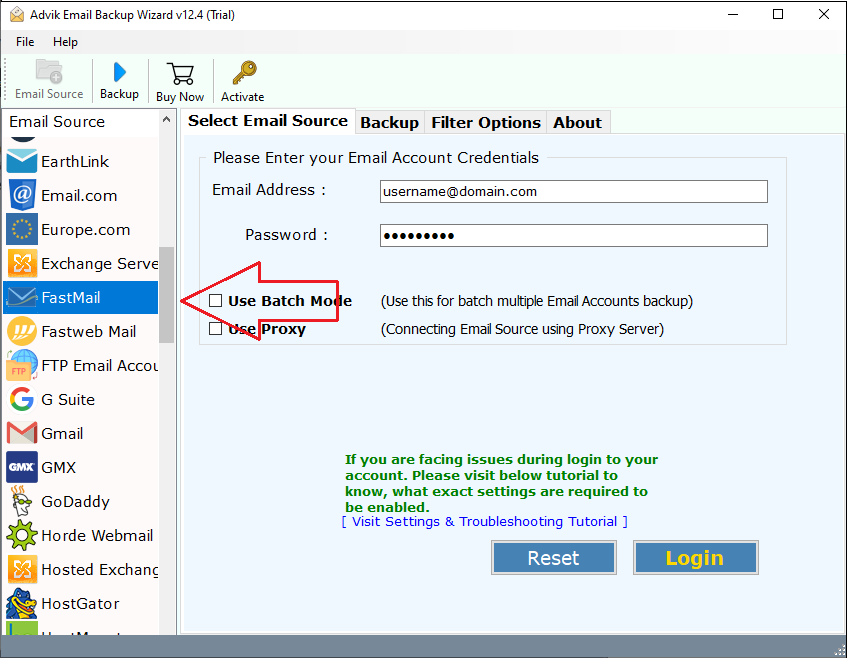Screen dimensions: 847x658
Task: Open the About tab
Action: point(577,122)
